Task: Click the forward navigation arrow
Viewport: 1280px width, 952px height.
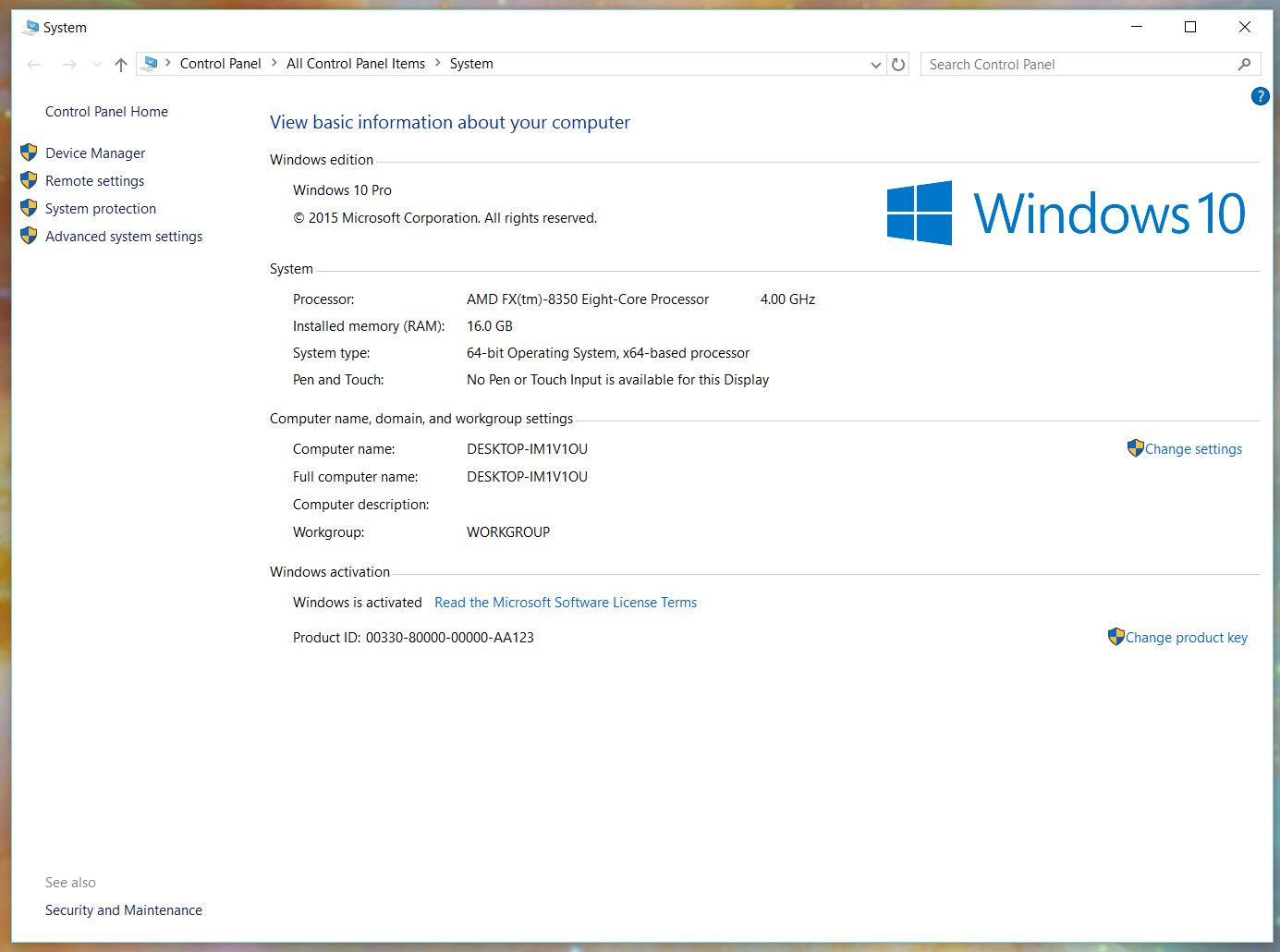Action: [x=69, y=64]
